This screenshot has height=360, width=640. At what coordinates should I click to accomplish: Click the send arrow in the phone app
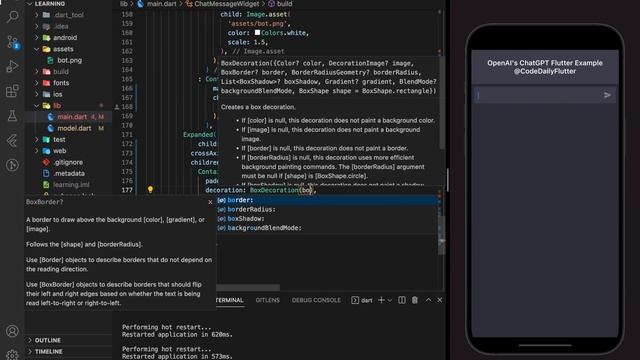(x=607, y=95)
